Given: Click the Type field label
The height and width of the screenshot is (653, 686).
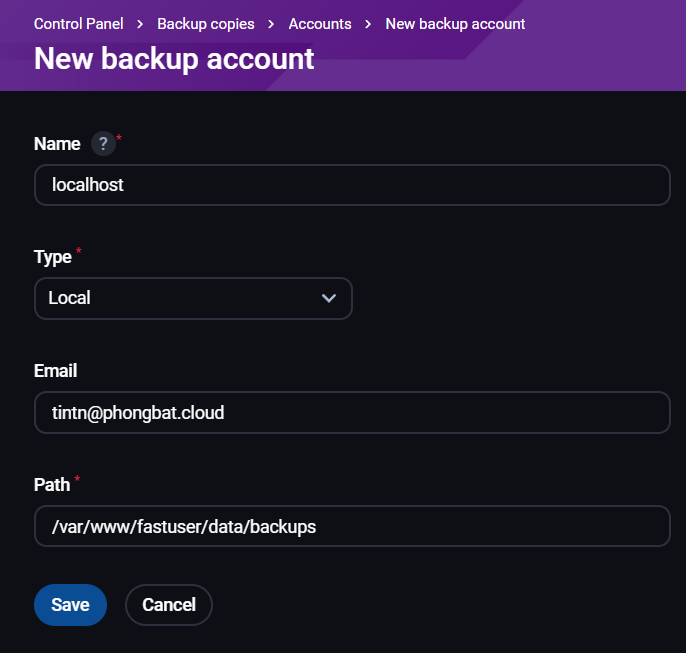Looking at the screenshot, I should 53,257.
